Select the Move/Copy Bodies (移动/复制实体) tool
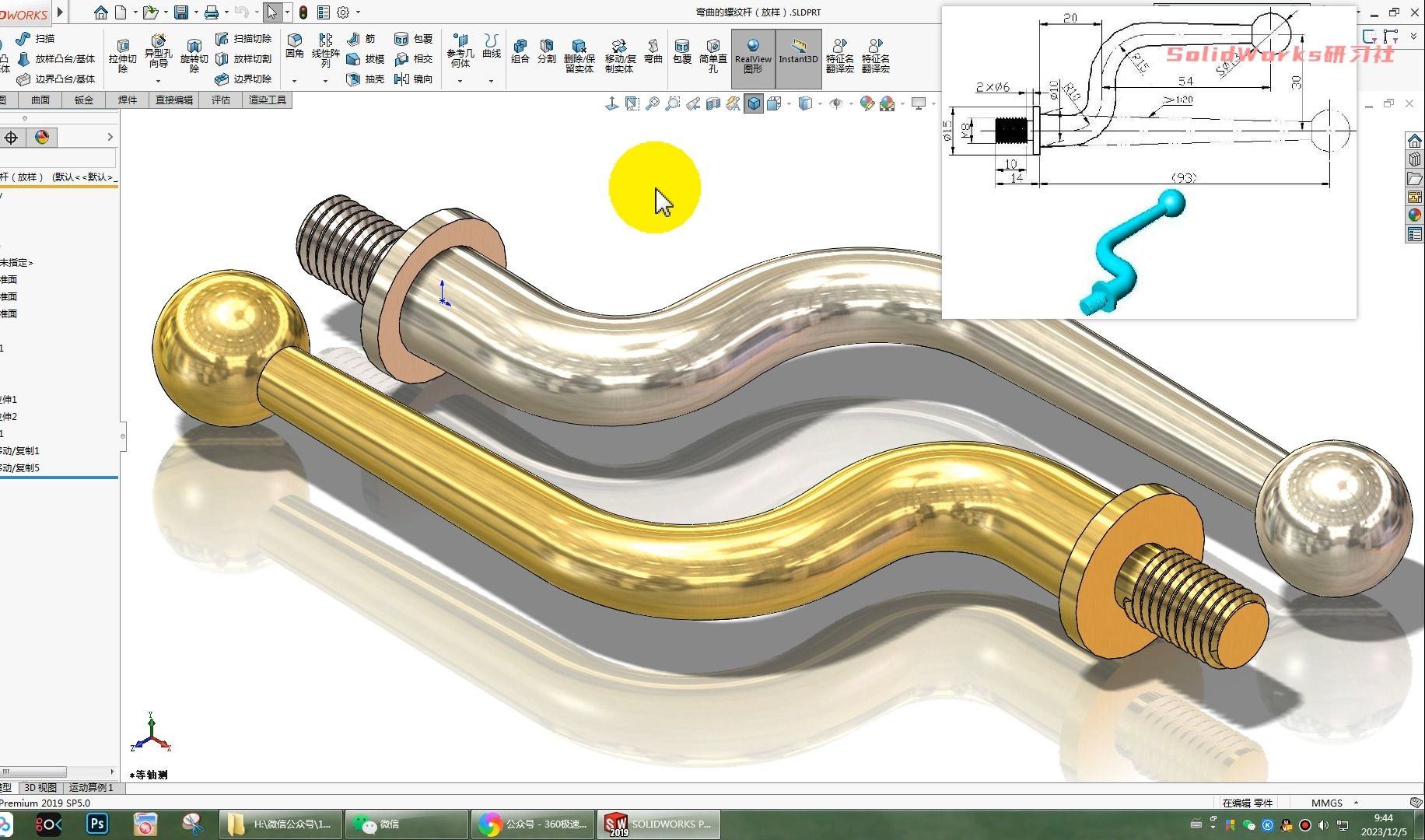Image resolution: width=1425 pixels, height=840 pixels. pyautogui.click(x=620, y=55)
